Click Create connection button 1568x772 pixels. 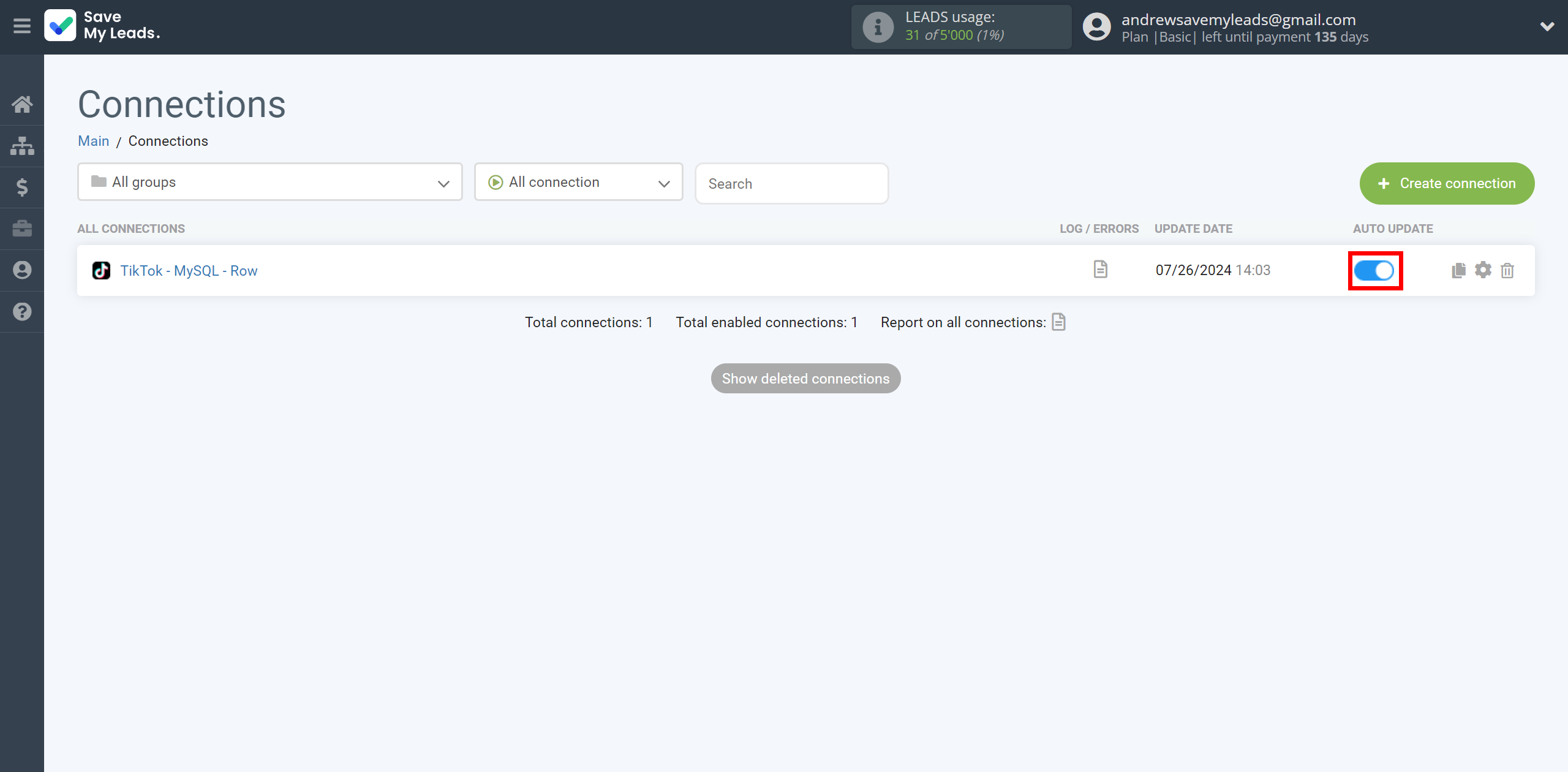pyautogui.click(x=1448, y=182)
